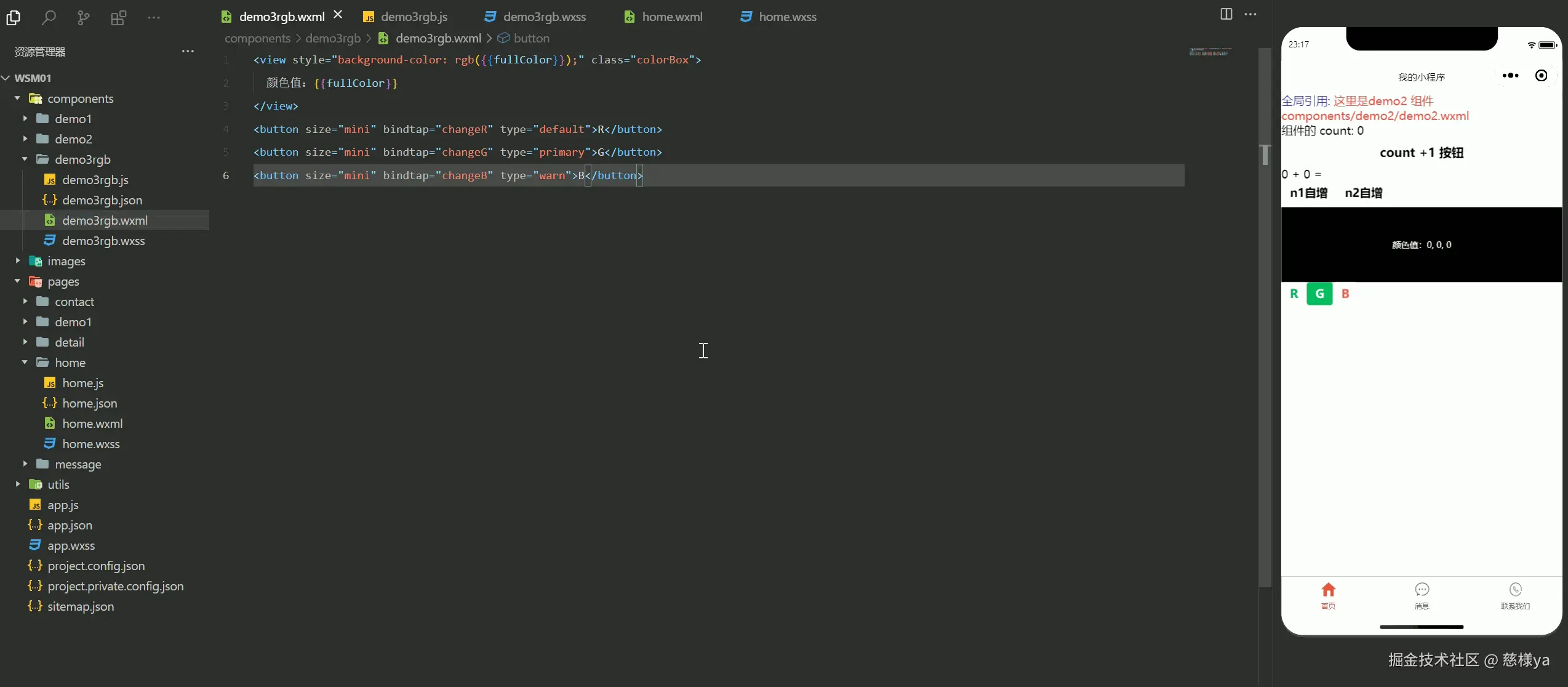The image size is (1568, 687).
Task: Open the Extensions blocks icon
Action: click(118, 18)
